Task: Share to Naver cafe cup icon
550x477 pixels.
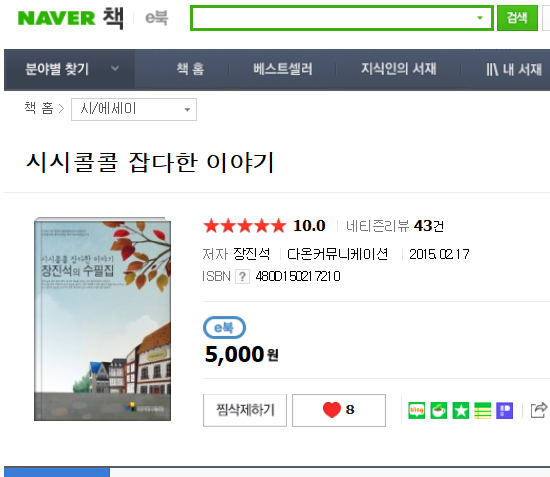Action: pyautogui.click(x=438, y=411)
